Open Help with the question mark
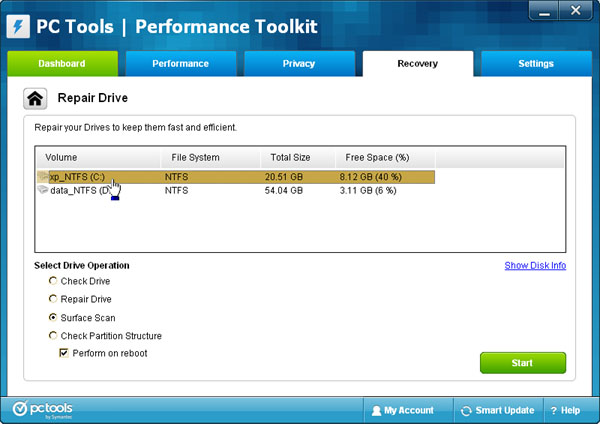Image resolution: width=600 pixels, height=424 pixels. click(566, 410)
